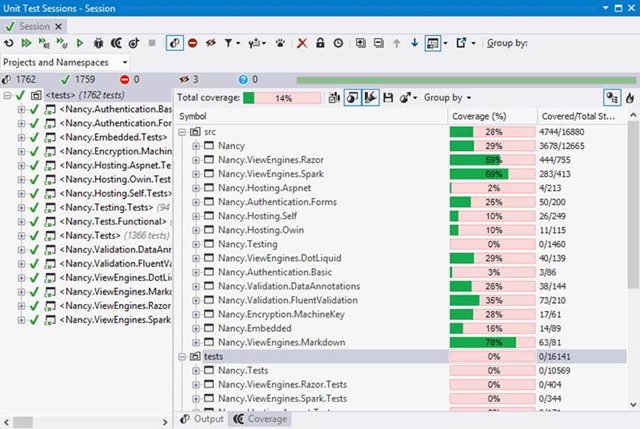The image size is (640, 429).
Task: Open the Output tab at bottom
Action: click(203, 419)
